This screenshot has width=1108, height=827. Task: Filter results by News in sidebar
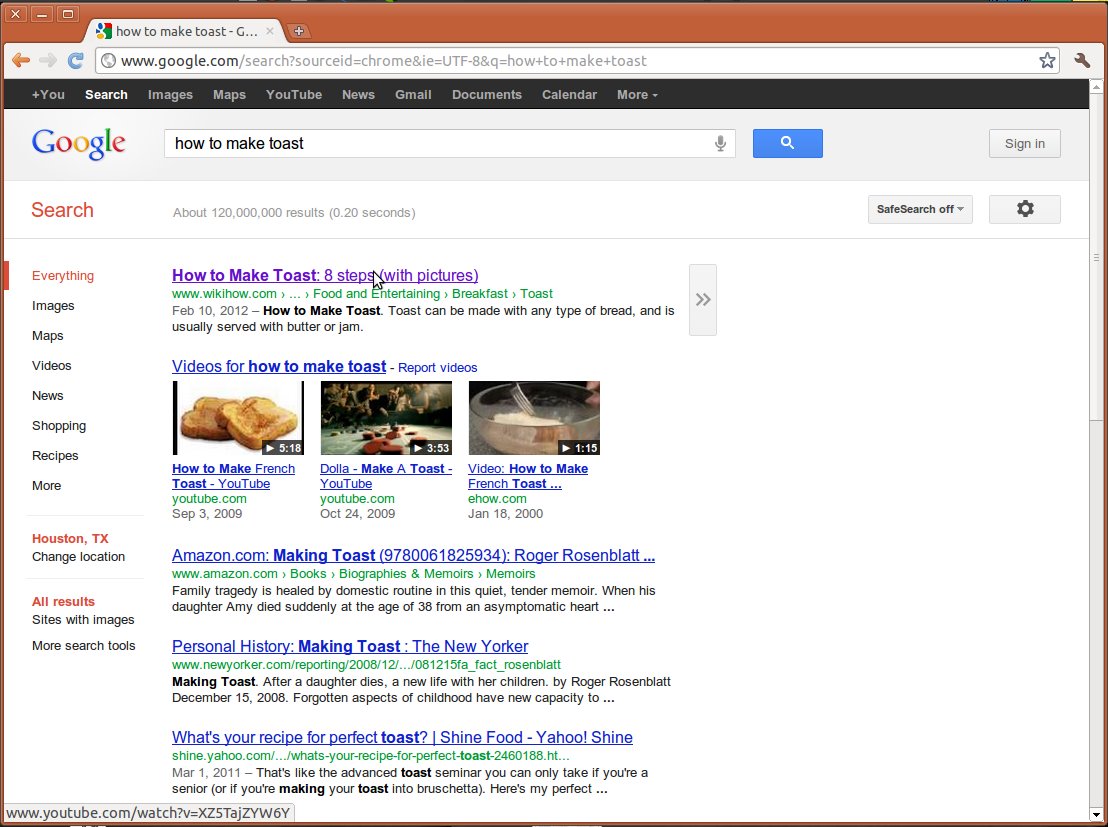click(x=47, y=396)
